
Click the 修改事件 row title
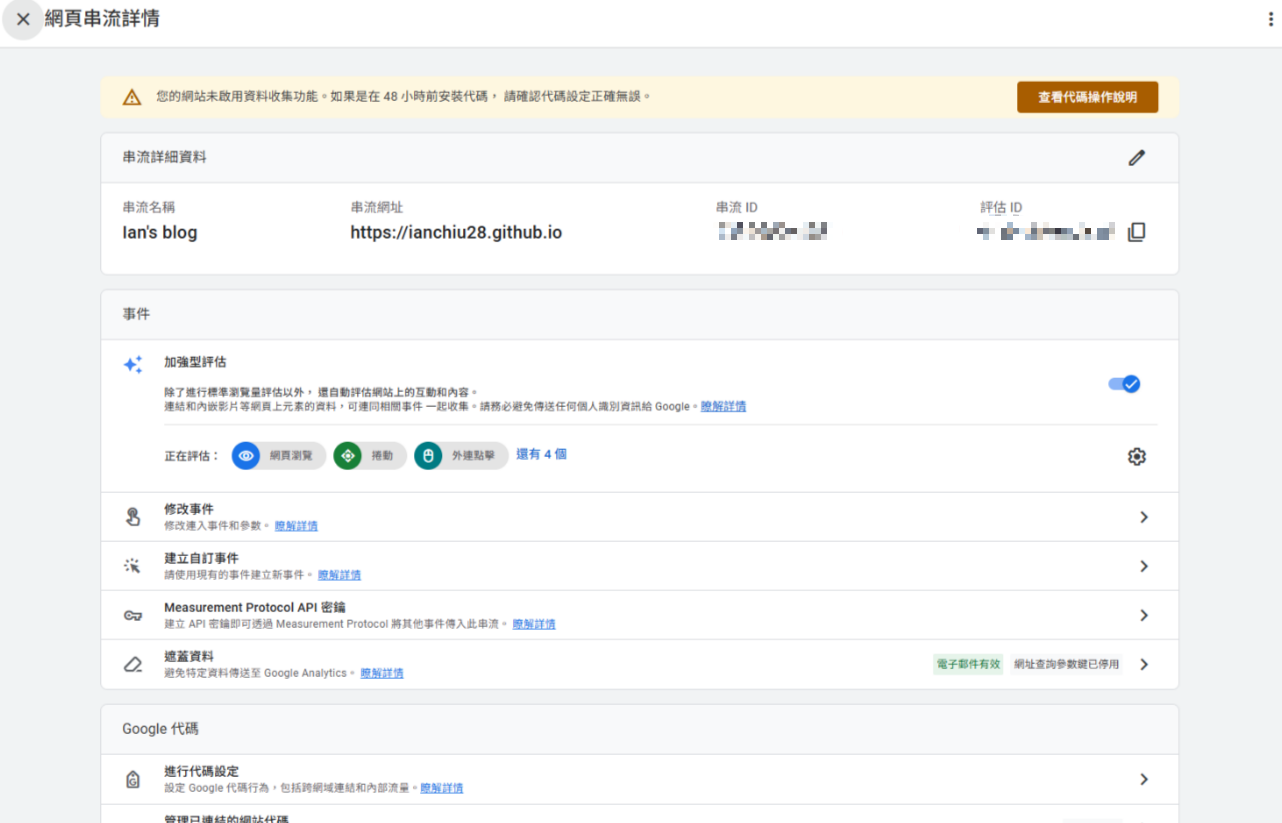[189, 509]
